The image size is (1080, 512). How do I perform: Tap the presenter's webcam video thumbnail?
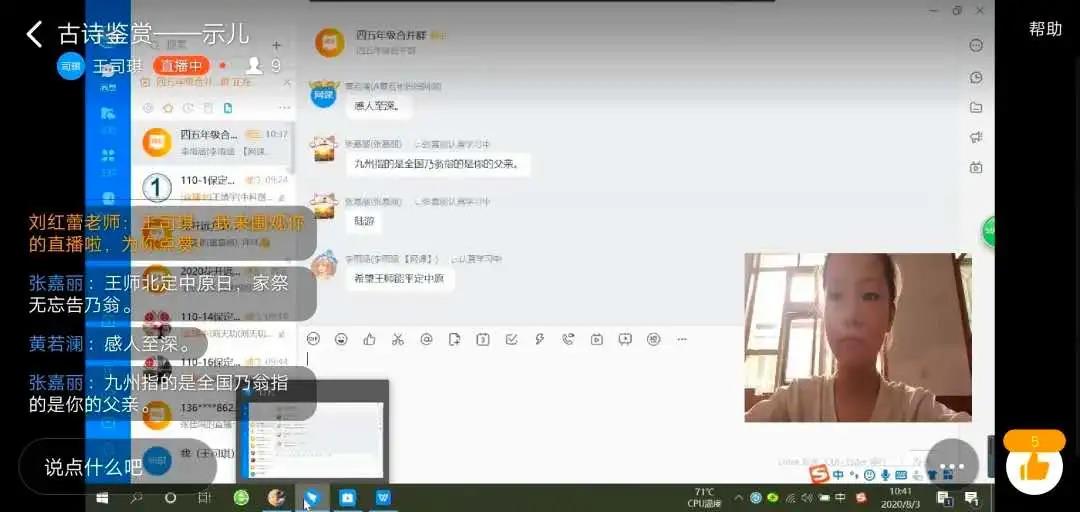tap(857, 337)
